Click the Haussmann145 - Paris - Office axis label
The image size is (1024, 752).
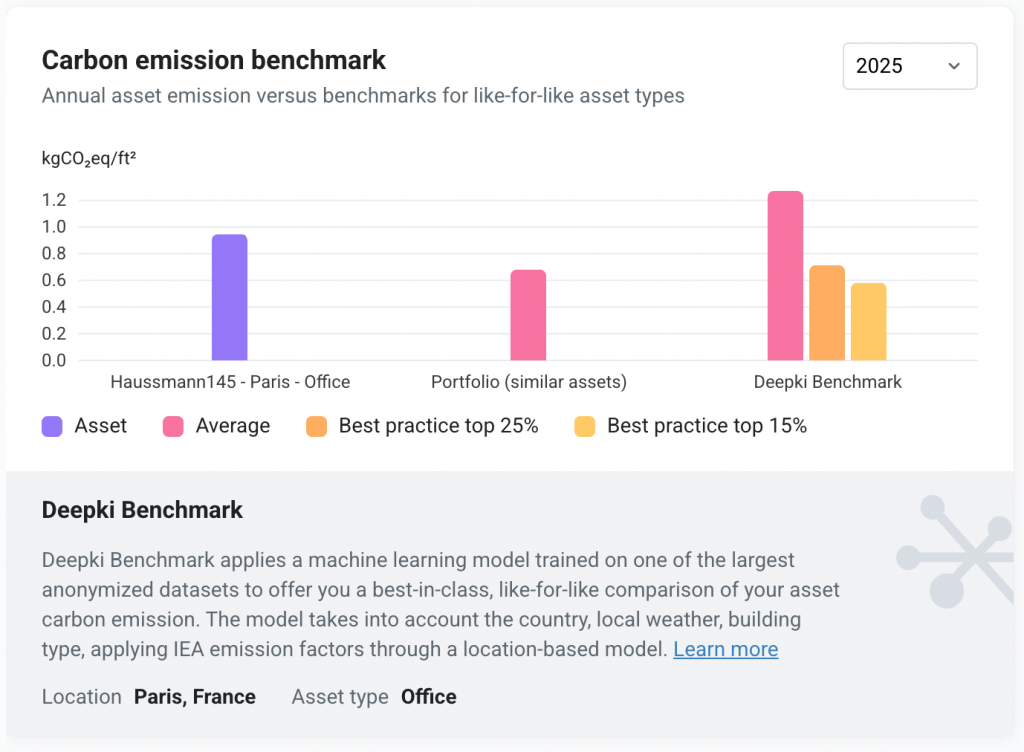(229, 382)
